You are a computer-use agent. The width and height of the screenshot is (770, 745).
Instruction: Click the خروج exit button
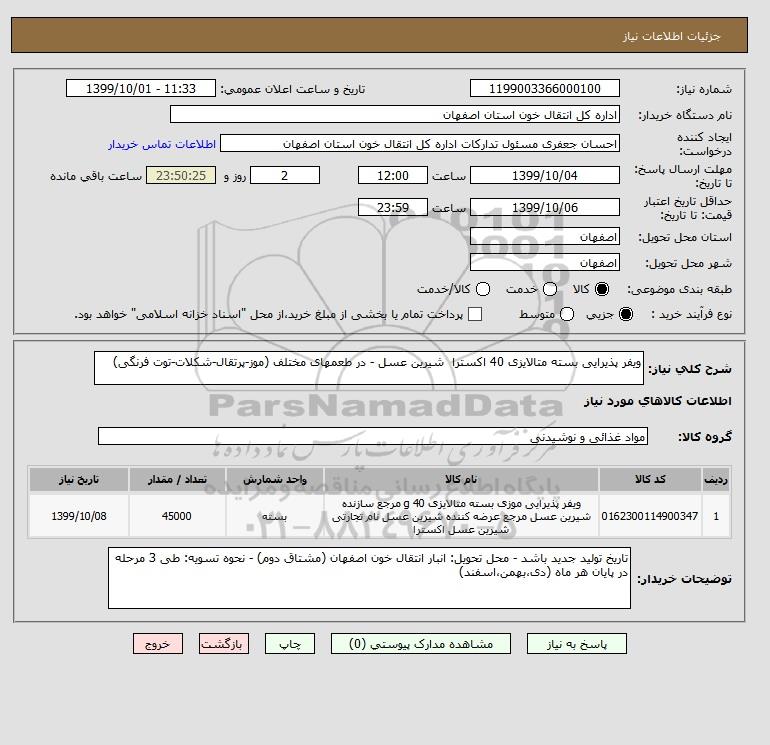158,644
